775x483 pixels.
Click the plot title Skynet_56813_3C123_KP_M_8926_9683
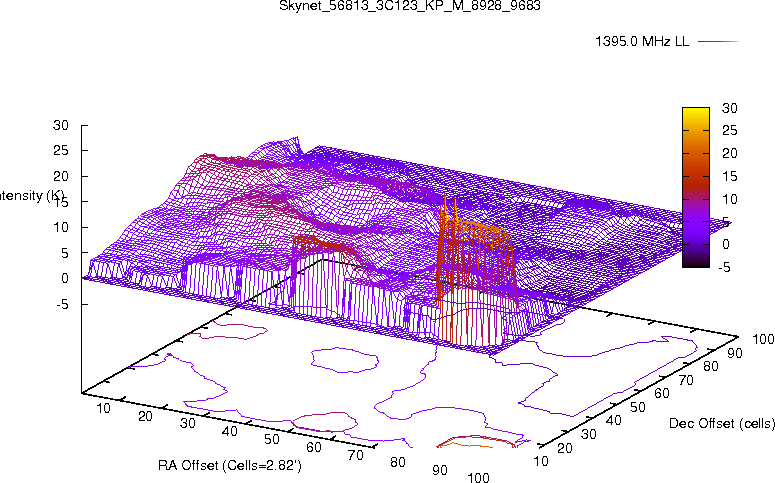click(x=388, y=7)
